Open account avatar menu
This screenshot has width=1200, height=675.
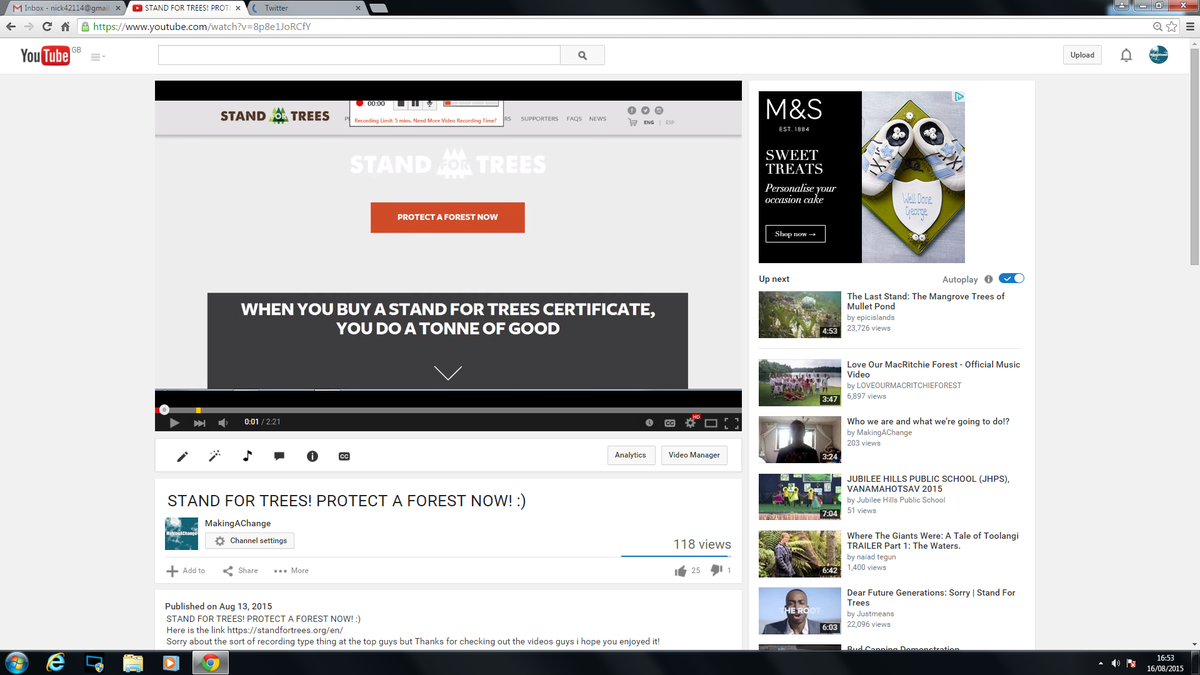coord(1158,55)
